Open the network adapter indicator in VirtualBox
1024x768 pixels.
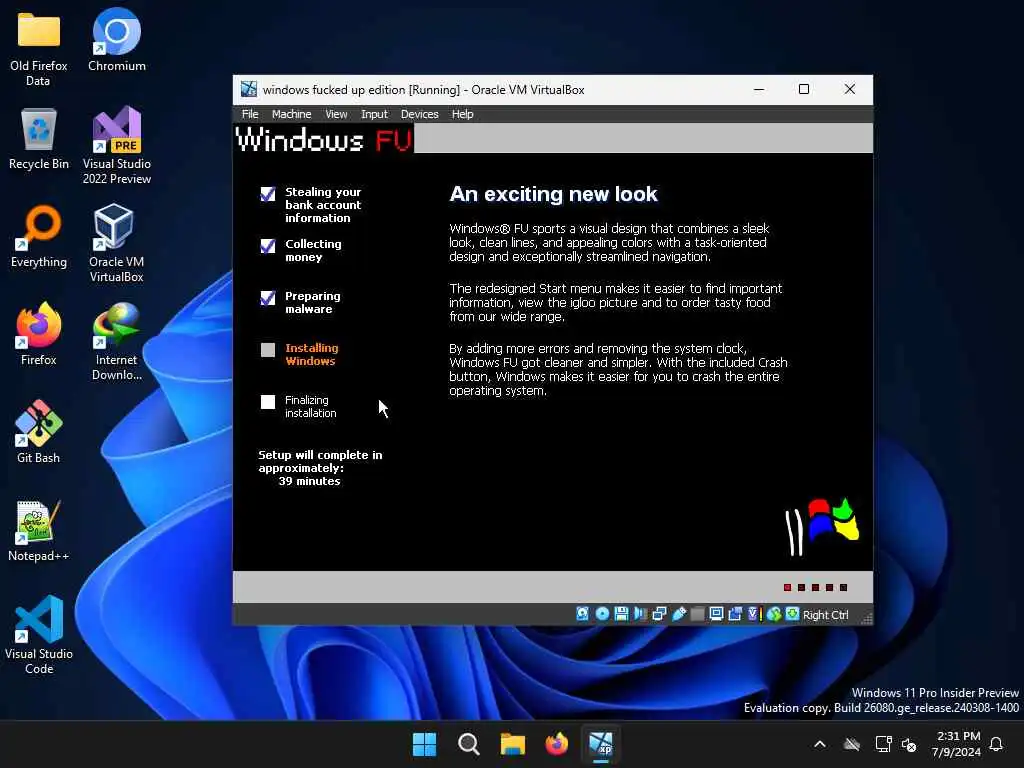(x=659, y=614)
